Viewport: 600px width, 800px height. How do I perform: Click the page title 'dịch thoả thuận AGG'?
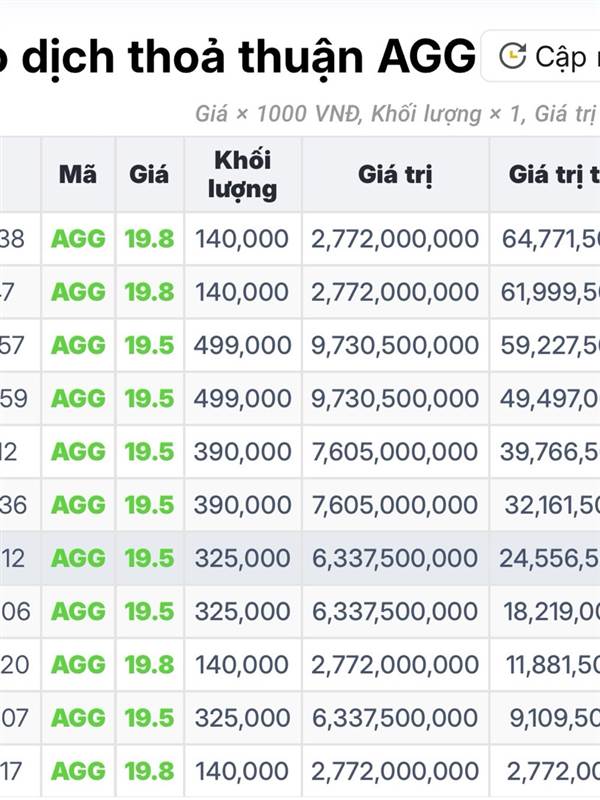(240, 58)
